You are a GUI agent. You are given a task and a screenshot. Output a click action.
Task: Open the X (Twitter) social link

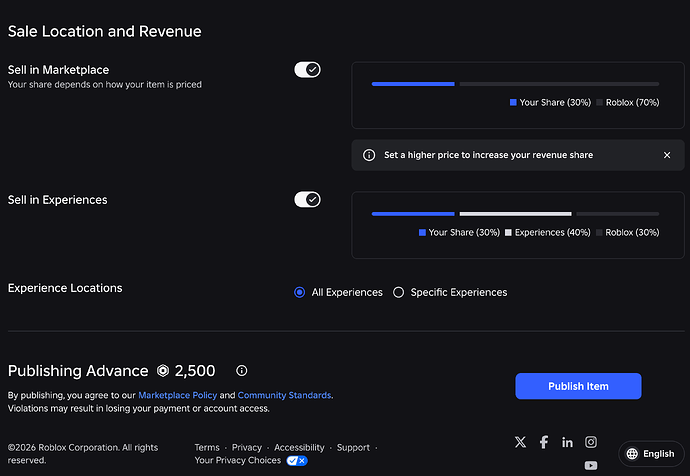[520, 442]
